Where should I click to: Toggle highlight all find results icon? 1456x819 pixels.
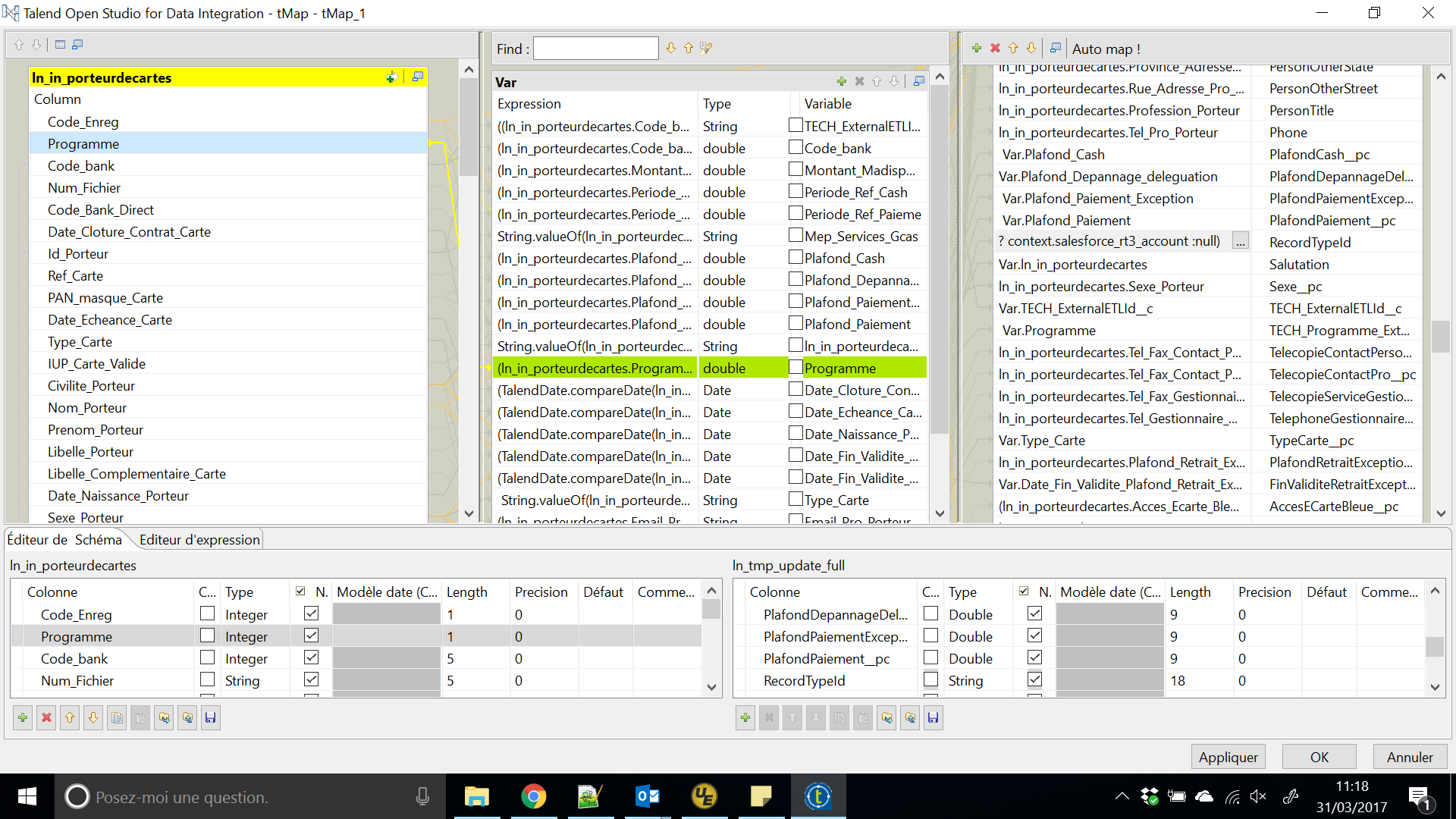pos(706,48)
